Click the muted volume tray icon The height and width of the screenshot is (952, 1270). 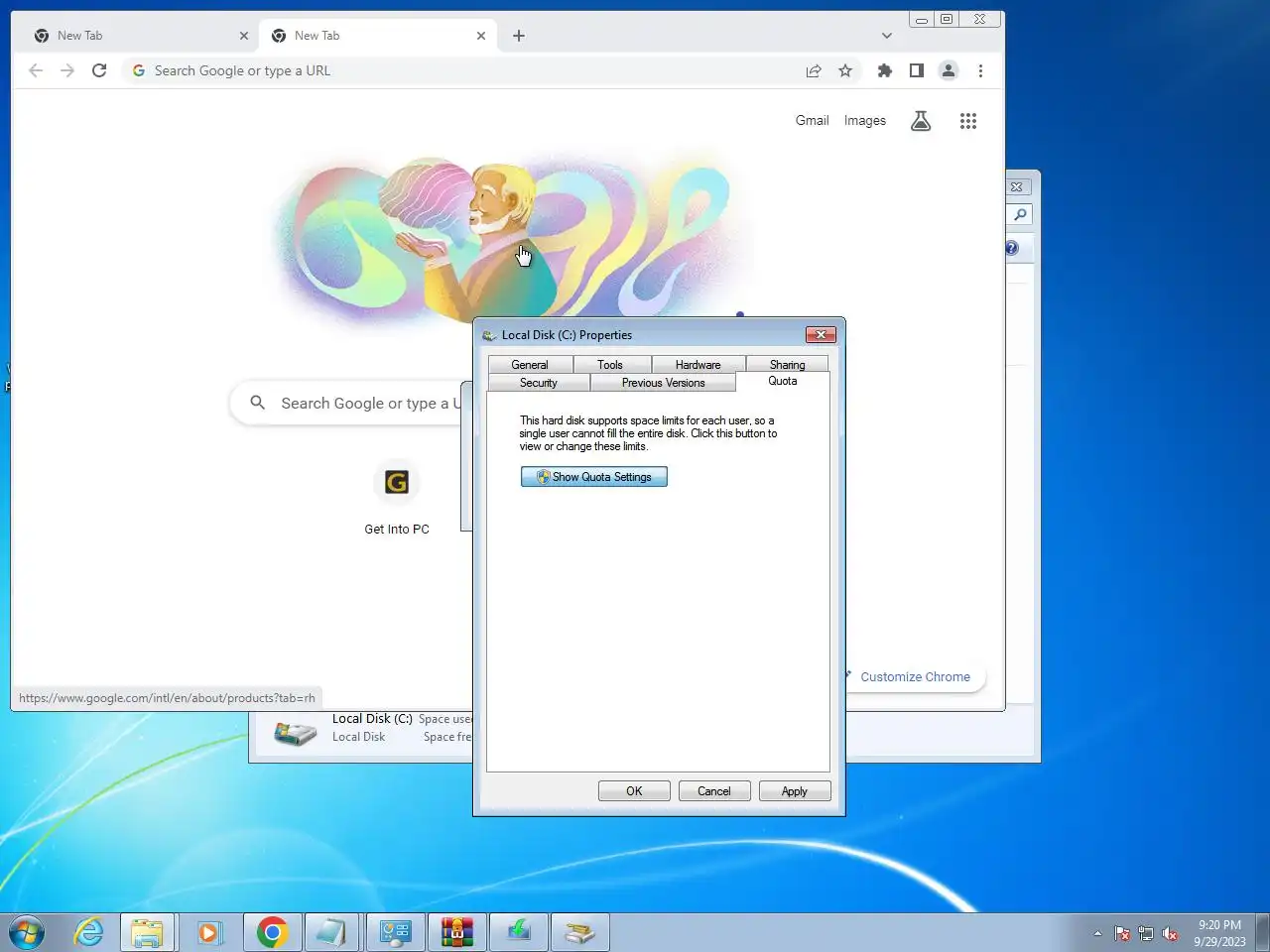coord(1171,933)
